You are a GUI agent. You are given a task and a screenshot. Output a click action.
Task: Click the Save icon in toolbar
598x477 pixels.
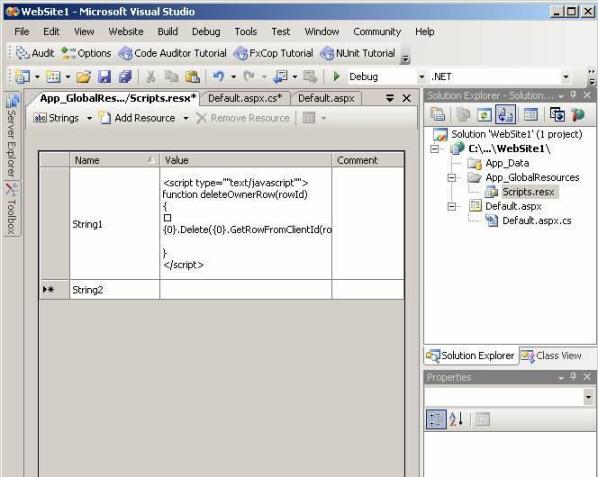pos(104,77)
